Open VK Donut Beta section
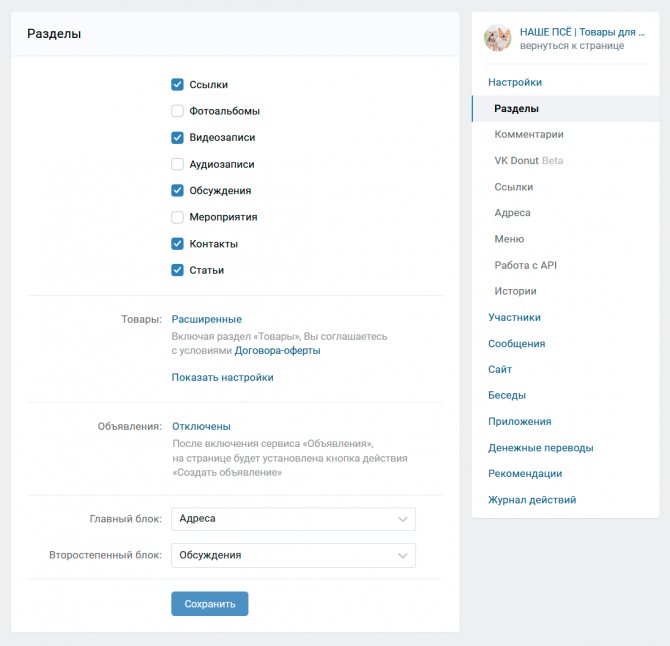Viewport: 670px width, 646px height. click(529, 161)
